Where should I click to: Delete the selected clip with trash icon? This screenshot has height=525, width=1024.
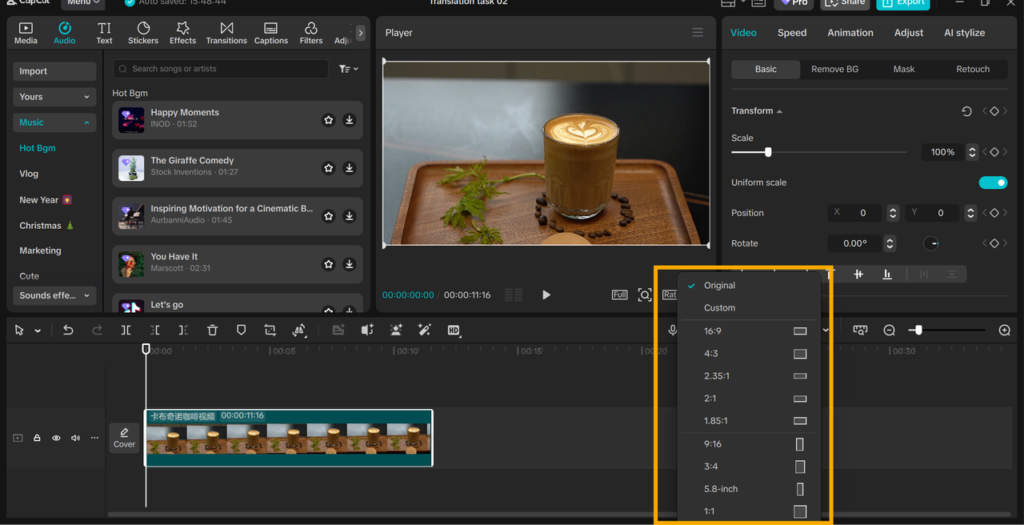point(213,330)
